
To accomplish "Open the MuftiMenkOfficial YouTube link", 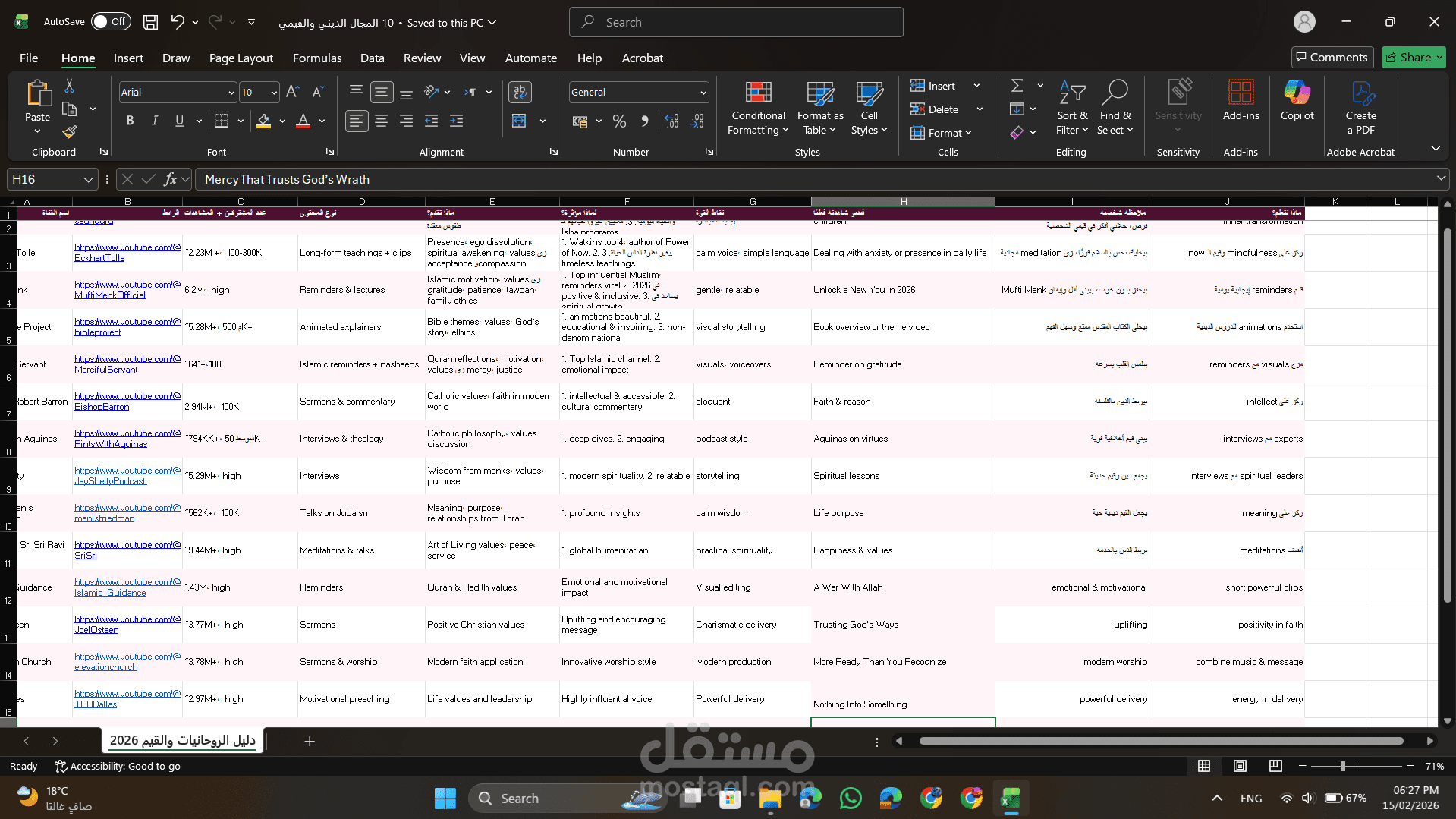I will 127,290.
